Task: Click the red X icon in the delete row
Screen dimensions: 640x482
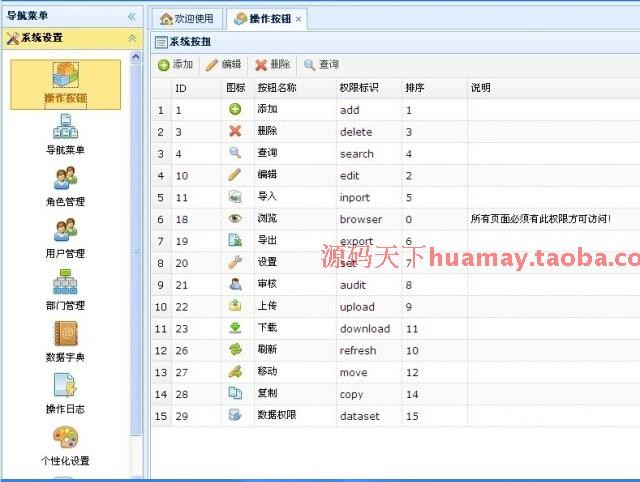Action: pyautogui.click(x=235, y=131)
